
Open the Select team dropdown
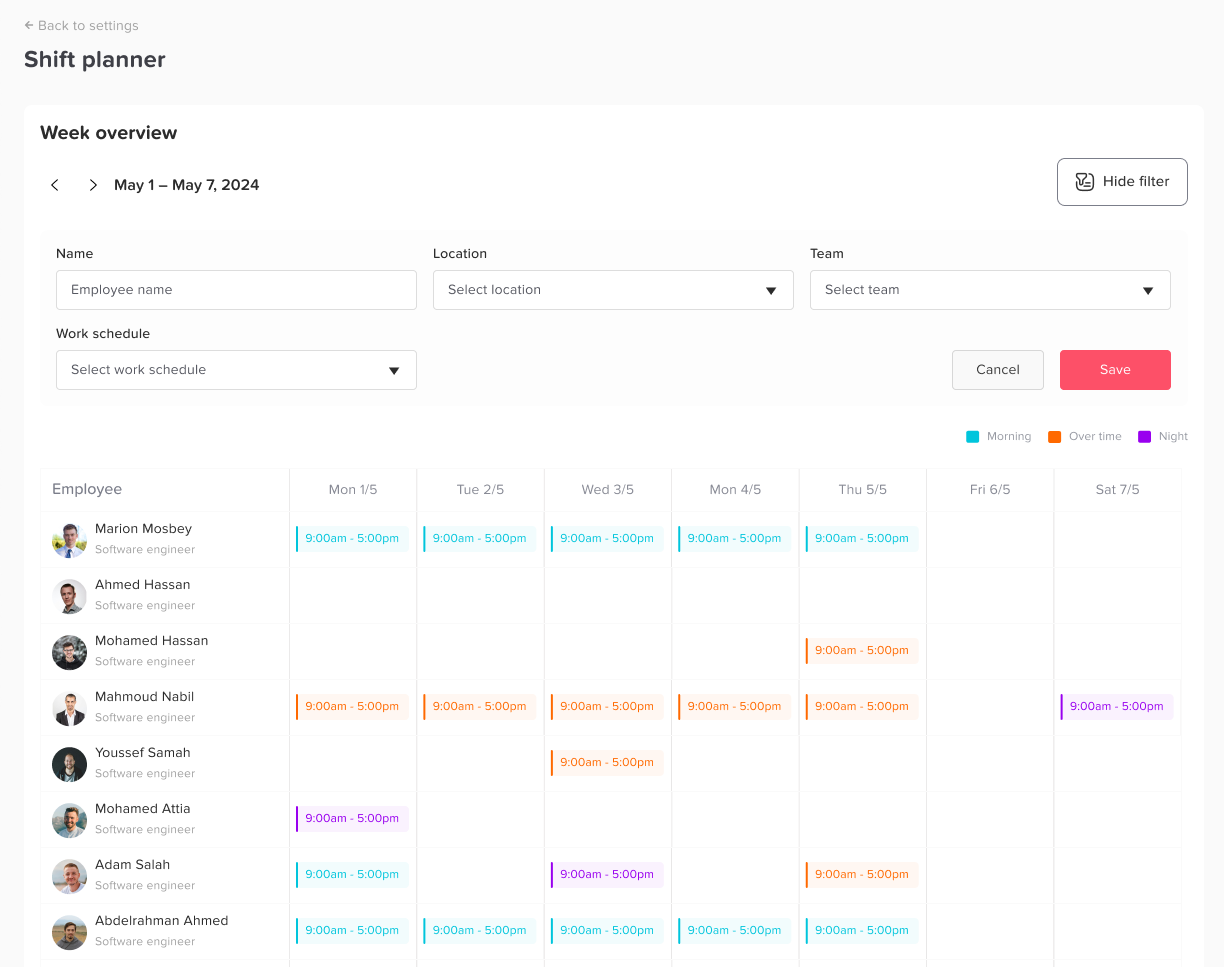pos(989,290)
